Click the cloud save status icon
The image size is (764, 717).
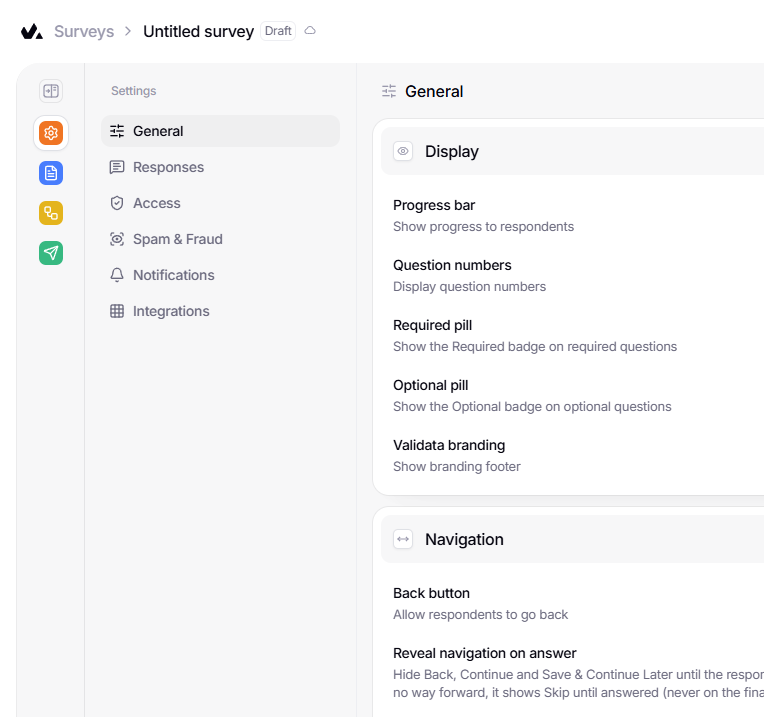coord(310,31)
